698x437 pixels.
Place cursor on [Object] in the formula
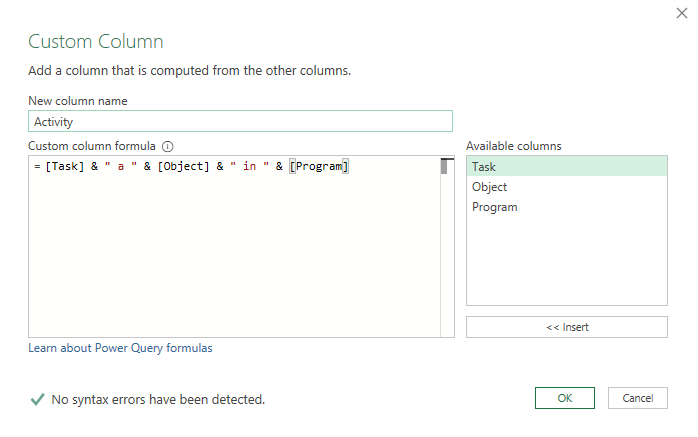coord(184,167)
